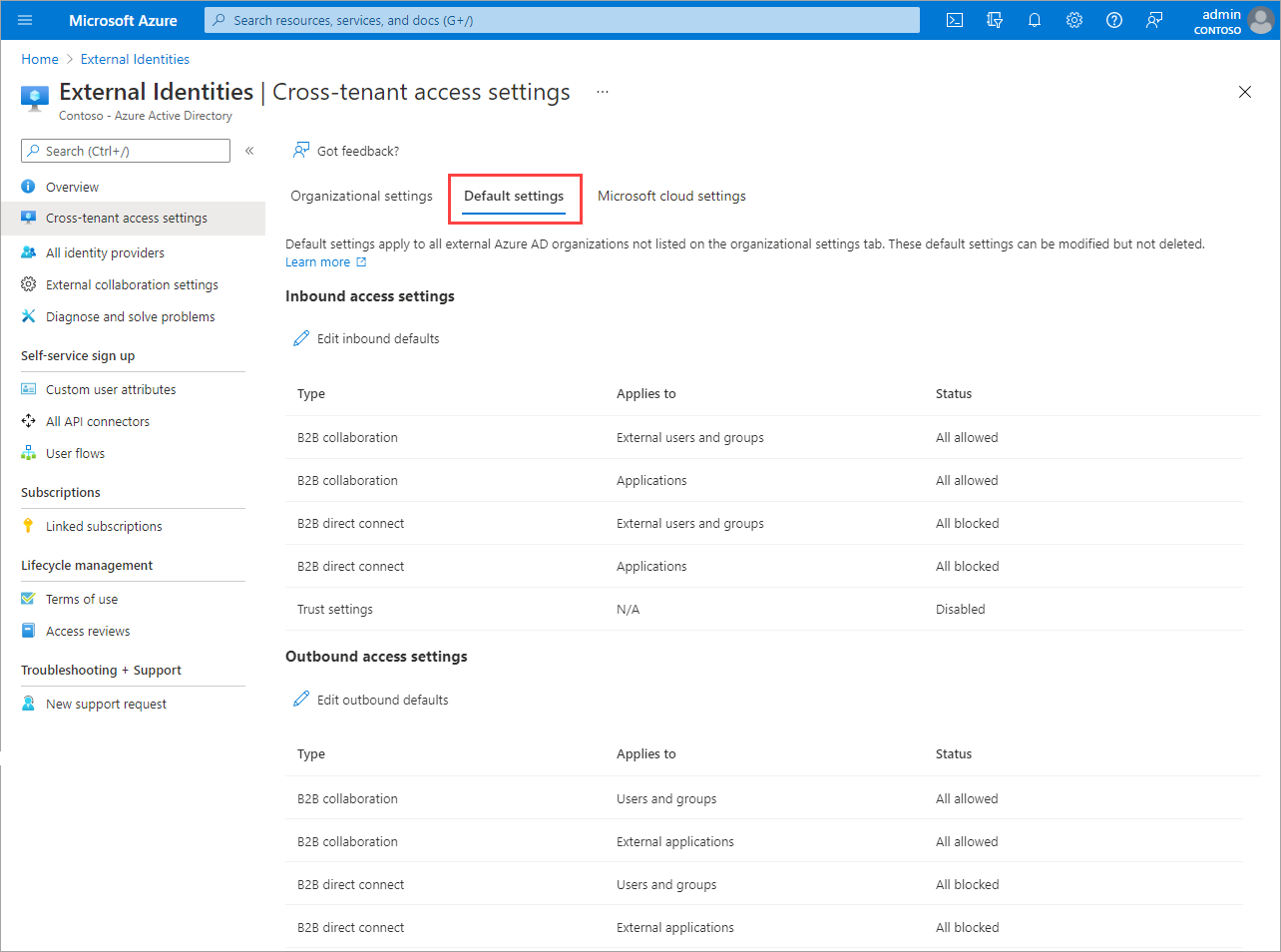Viewport: 1281px width, 952px height.
Task: Collapse the left sidebar with the chevron
Action: point(249,151)
